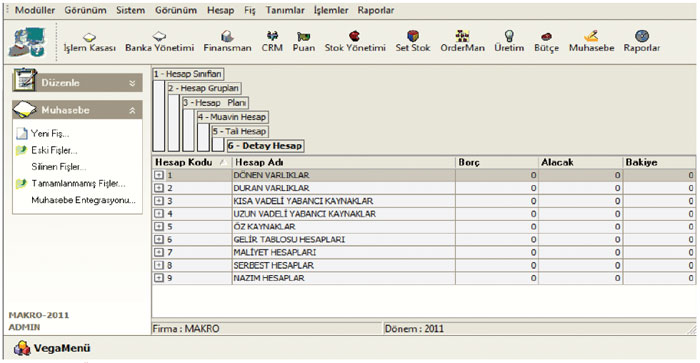Click the Firma : MAKRO status entry
Image resolution: width=700 pixels, height=363 pixels.
(267, 329)
